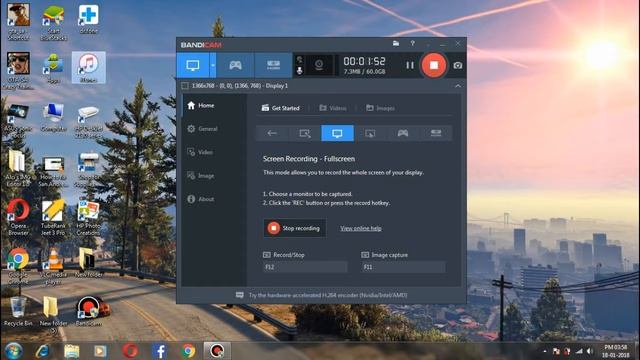Open the network icon in the tray
The height and width of the screenshot is (360, 640).
coord(579,351)
